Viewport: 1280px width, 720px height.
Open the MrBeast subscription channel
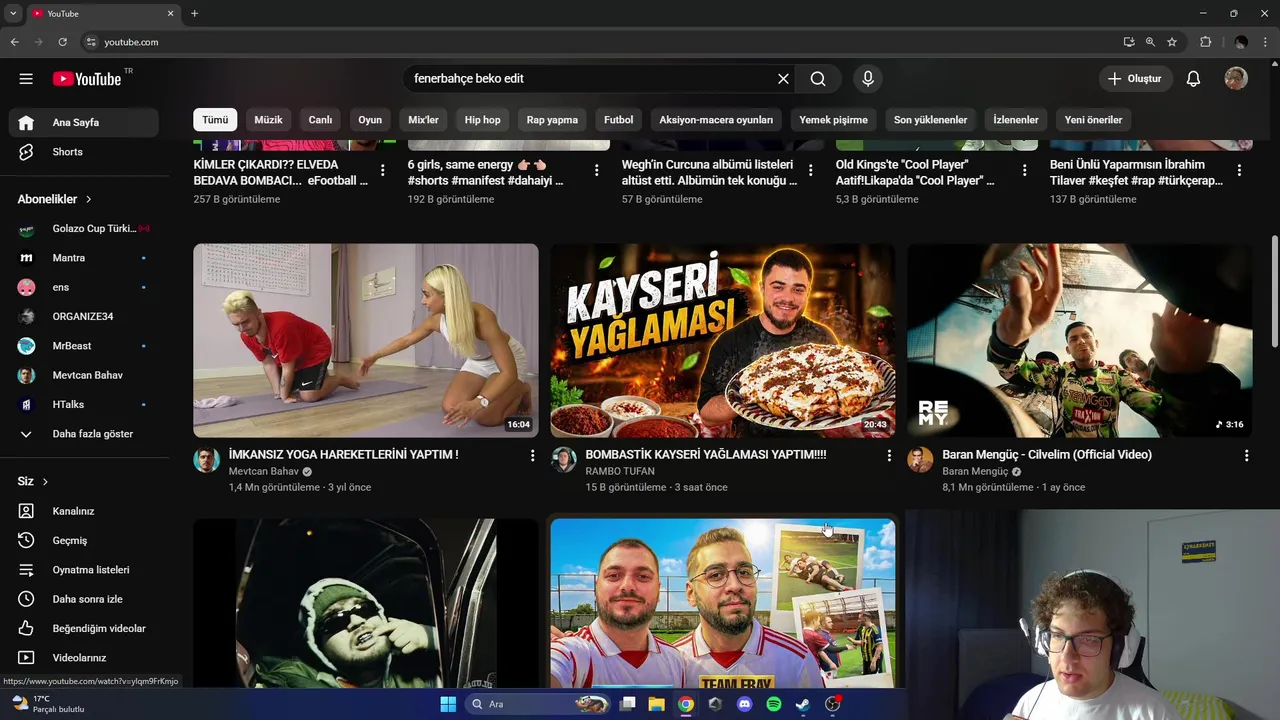pos(84,346)
